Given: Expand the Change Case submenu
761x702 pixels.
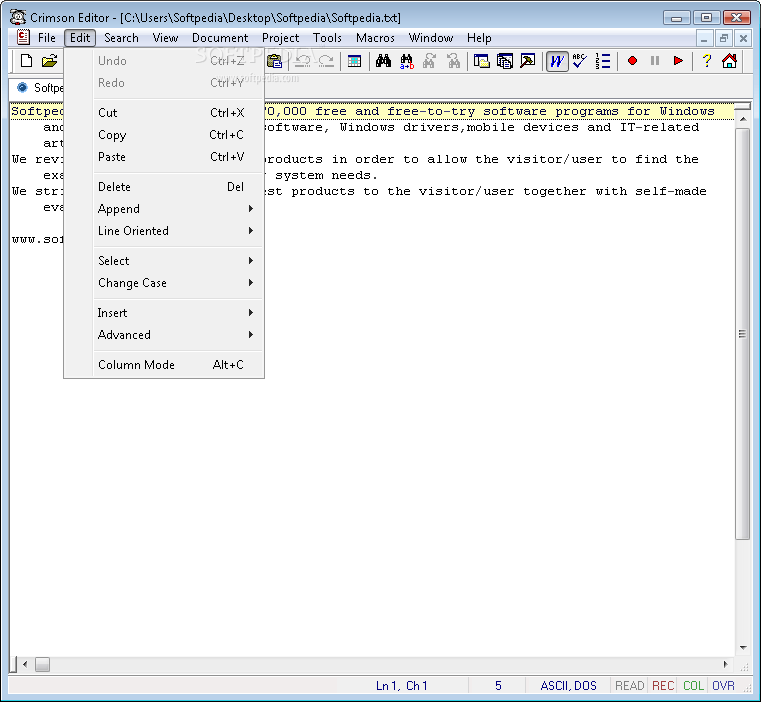Looking at the screenshot, I should click(x=179, y=283).
